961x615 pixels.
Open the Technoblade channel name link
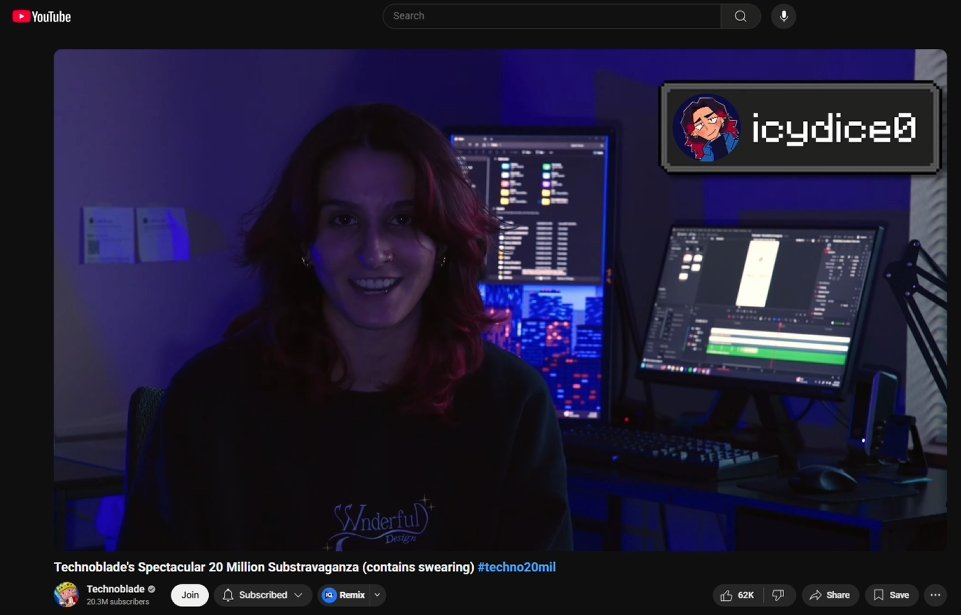coord(115,589)
